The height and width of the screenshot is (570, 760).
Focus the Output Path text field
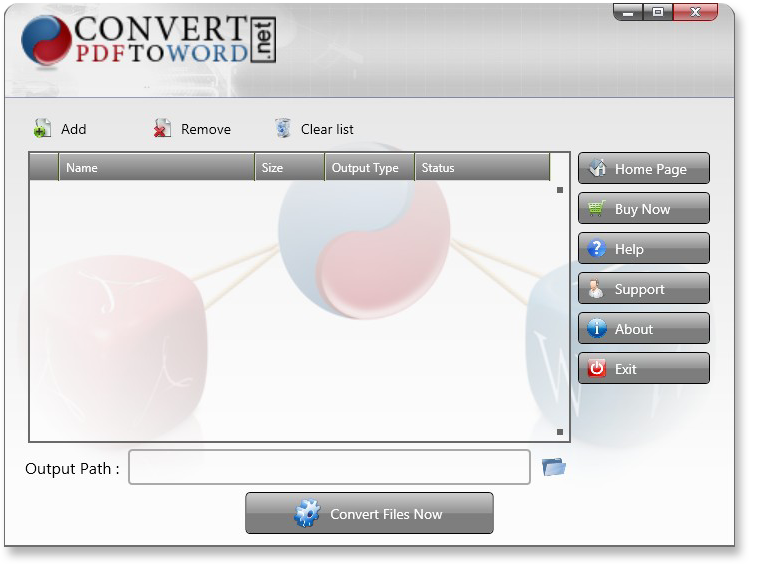(329, 467)
